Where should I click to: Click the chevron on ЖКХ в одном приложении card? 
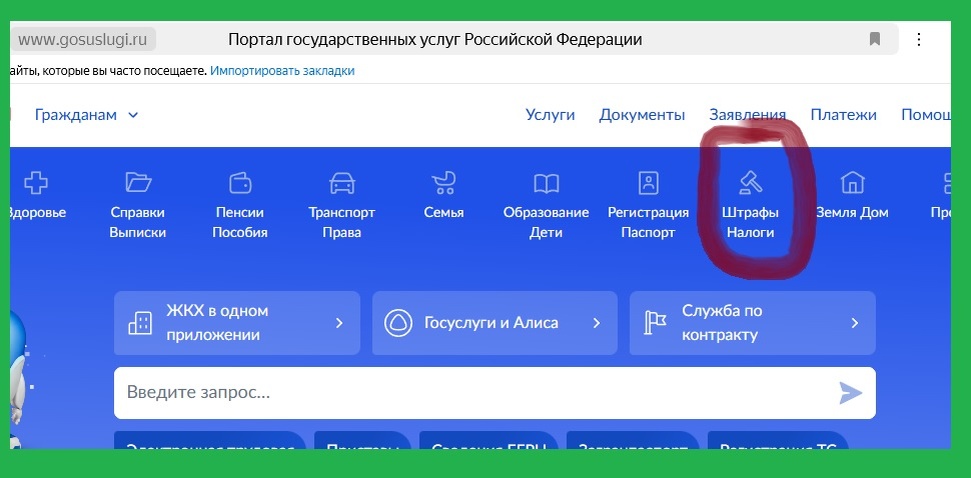pyautogui.click(x=339, y=323)
